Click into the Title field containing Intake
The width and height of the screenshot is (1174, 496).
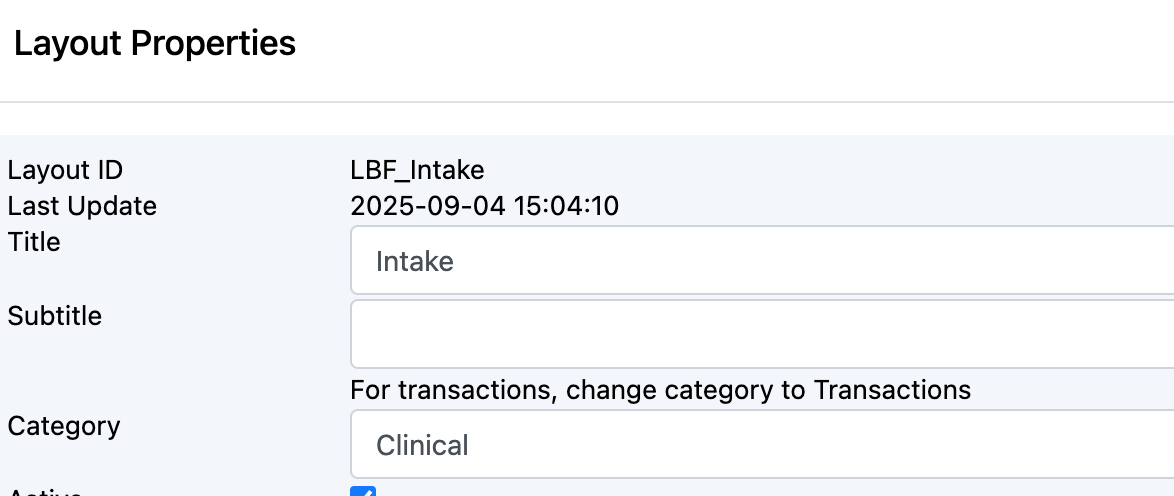point(760,261)
